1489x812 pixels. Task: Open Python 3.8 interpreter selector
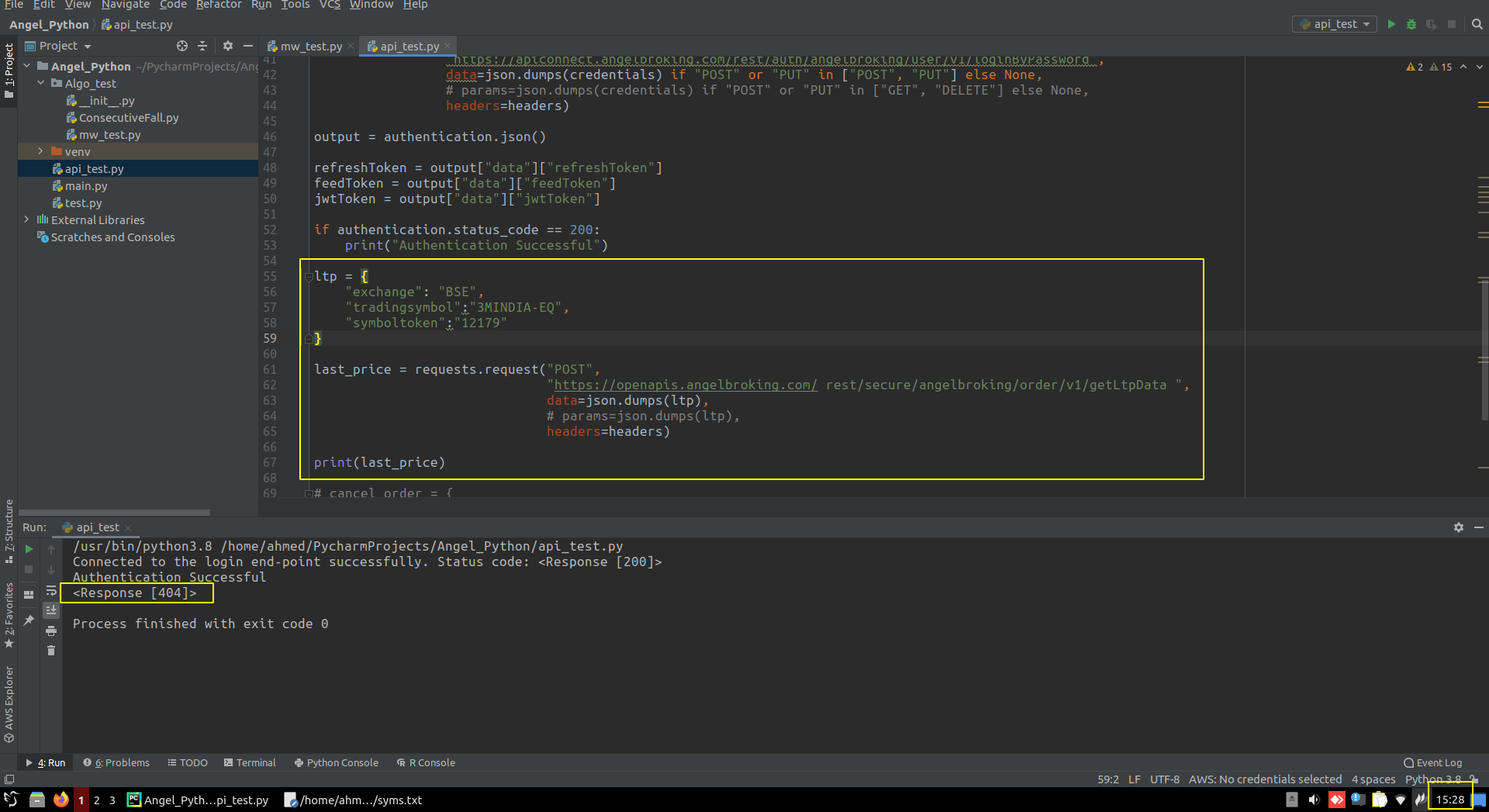point(1433,779)
